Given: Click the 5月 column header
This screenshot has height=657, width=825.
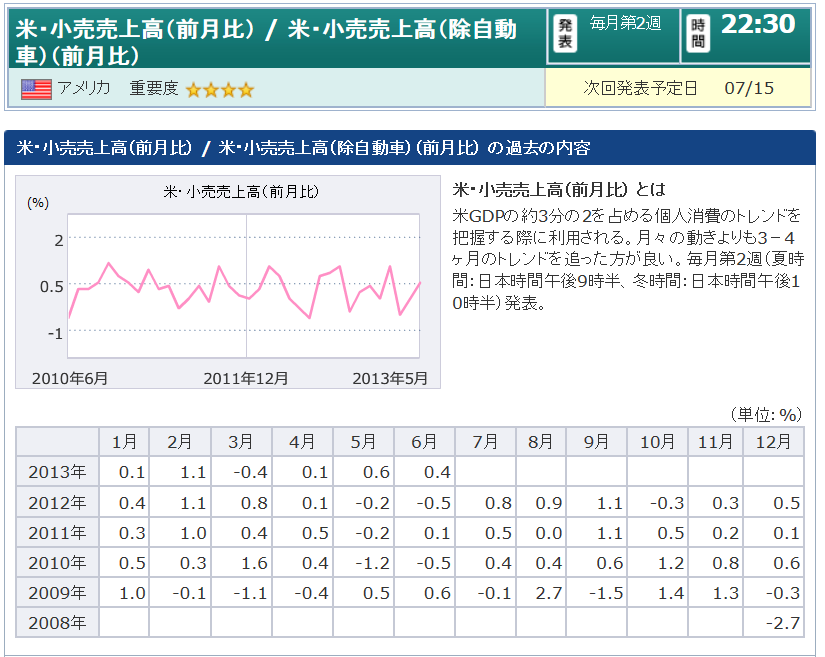Looking at the screenshot, I should [363, 441].
